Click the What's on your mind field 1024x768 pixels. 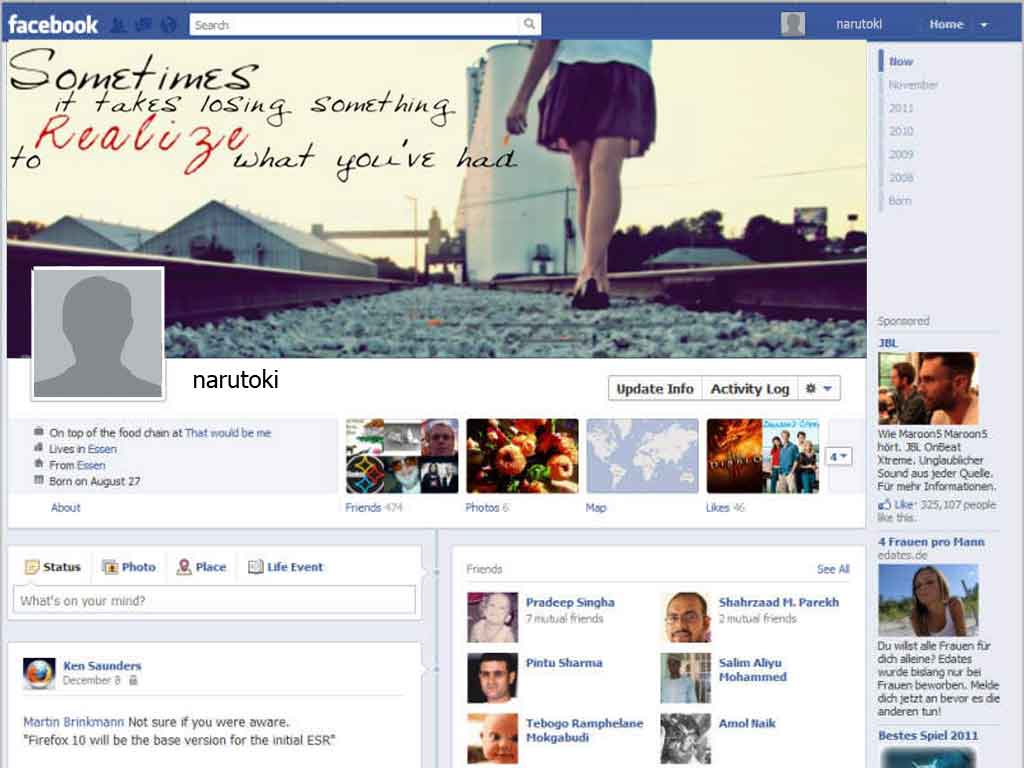click(214, 601)
